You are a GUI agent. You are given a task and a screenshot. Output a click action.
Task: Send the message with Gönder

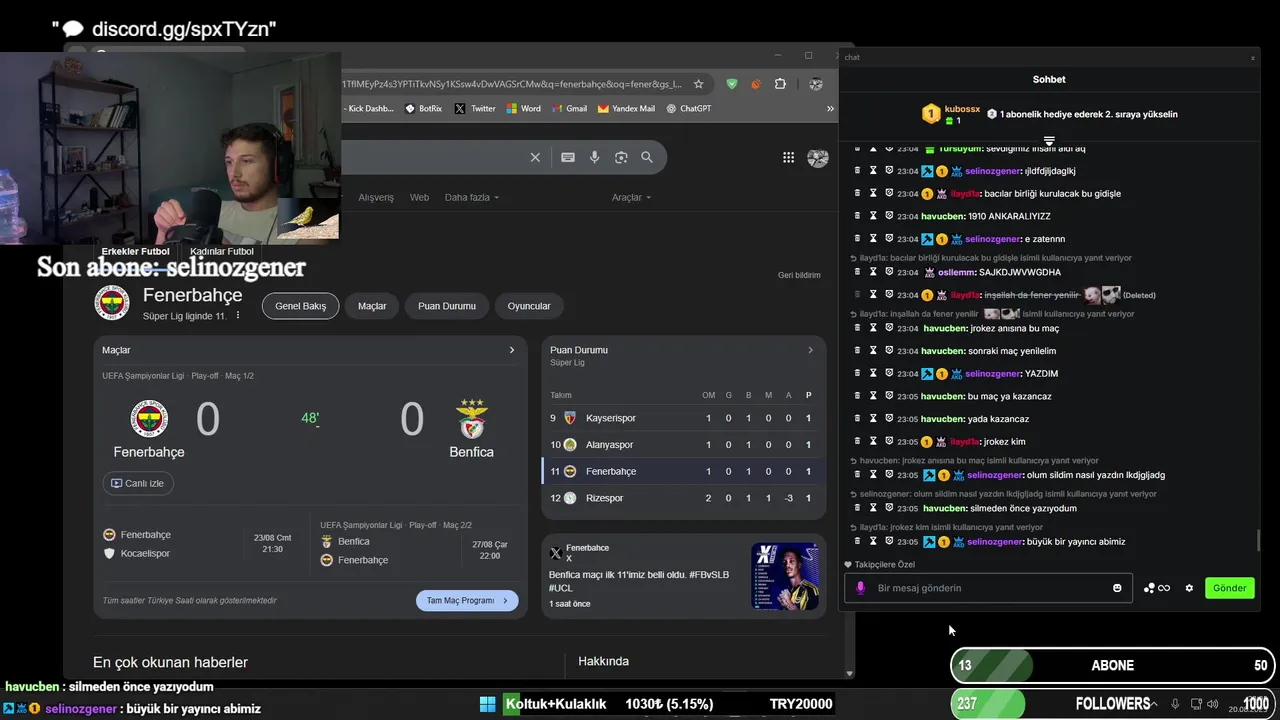(x=1229, y=588)
